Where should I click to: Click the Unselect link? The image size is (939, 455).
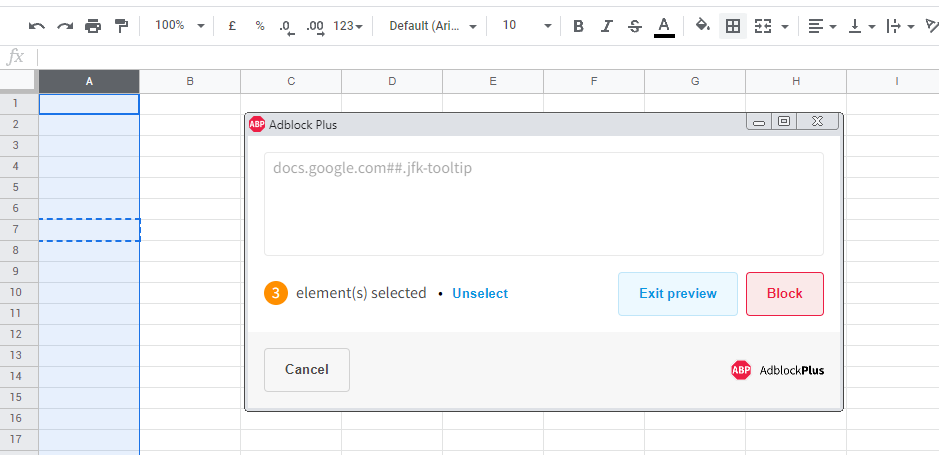click(480, 294)
